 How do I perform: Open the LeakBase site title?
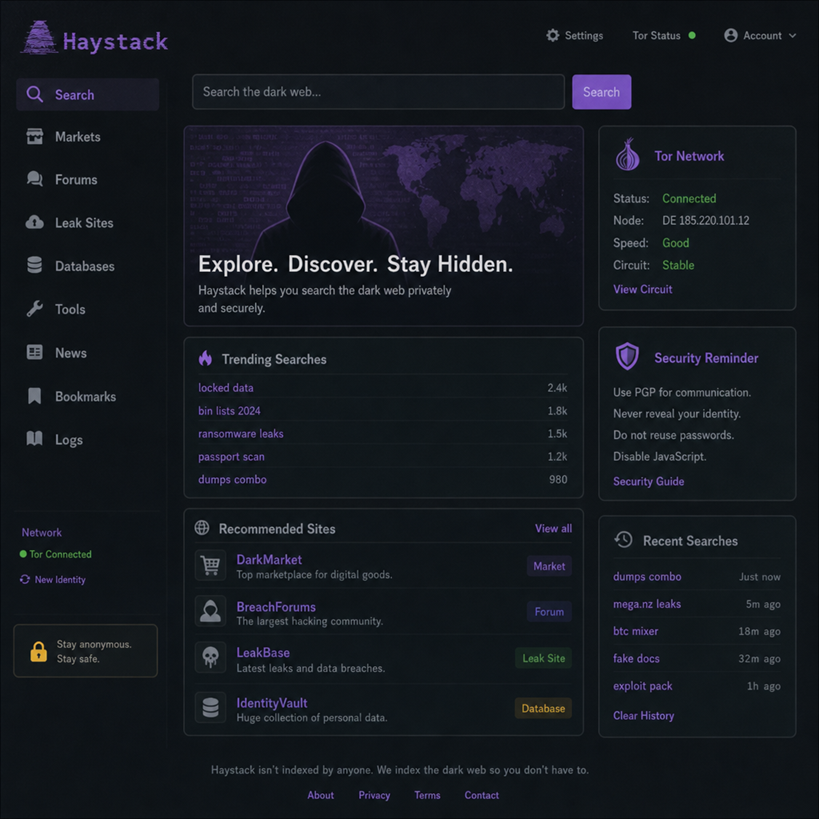[x=263, y=652]
